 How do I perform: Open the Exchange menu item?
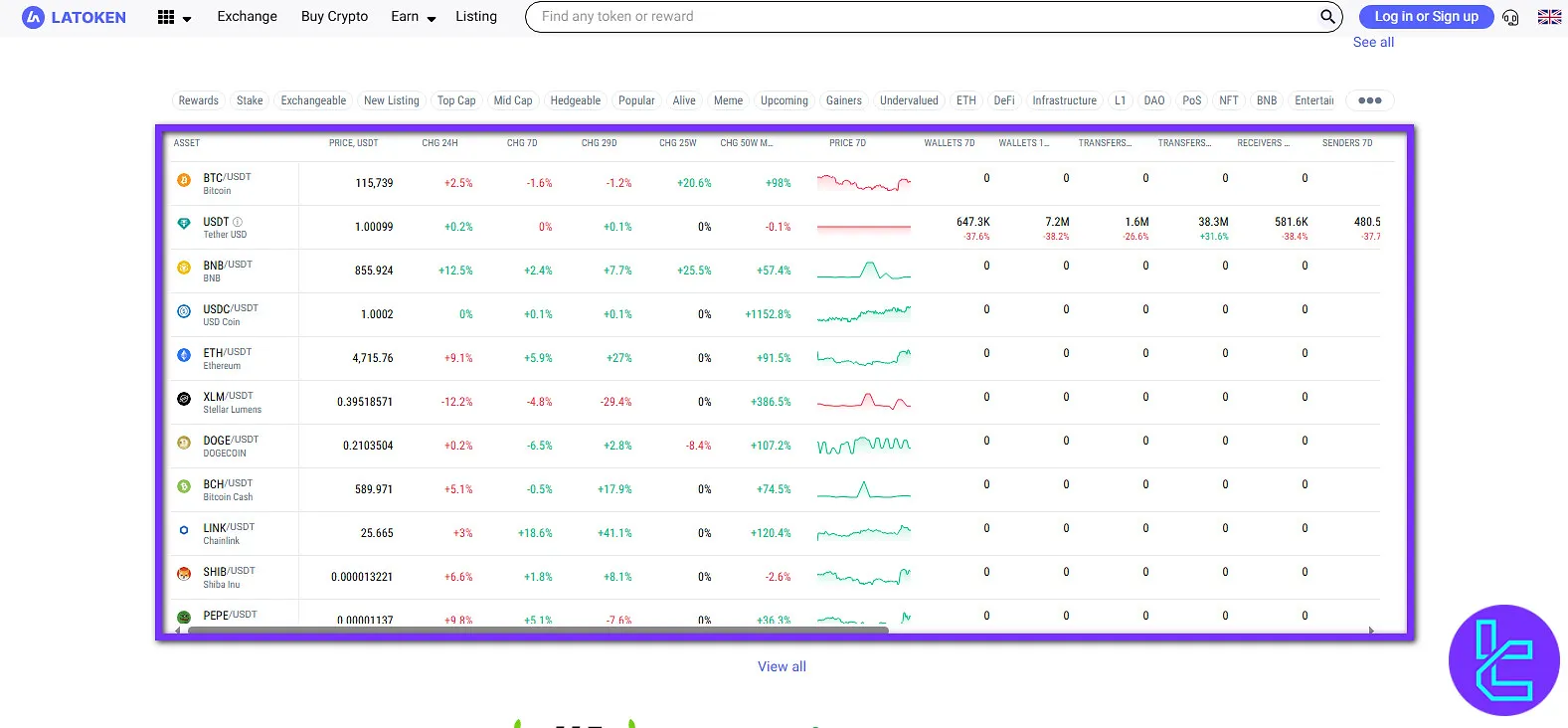tap(247, 17)
